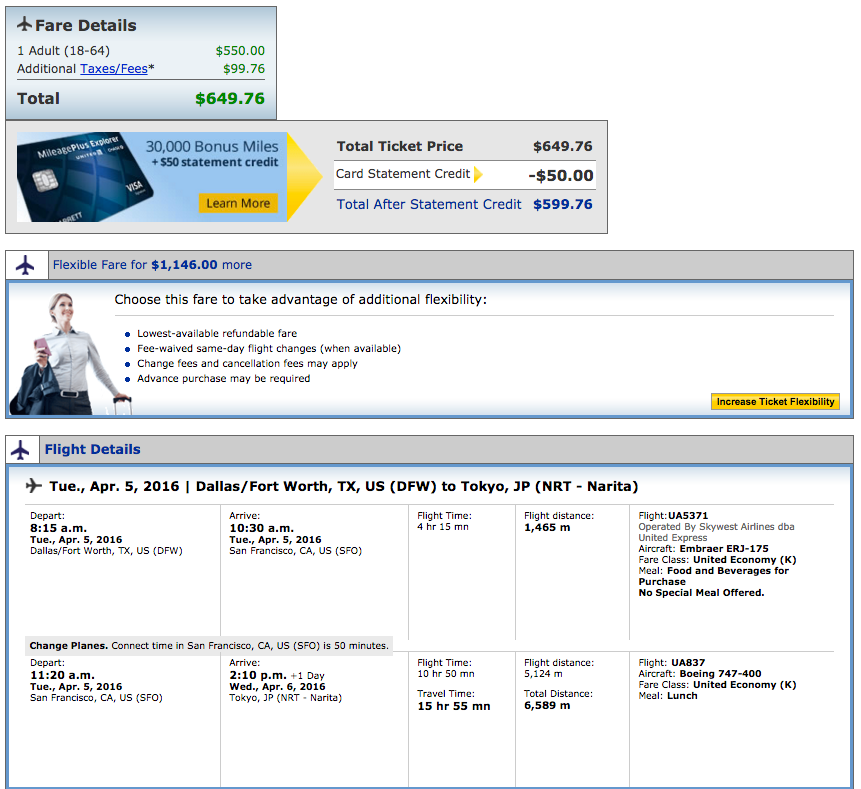
Task: Click the 30,000 Bonus Miles banner text
Action: pos(210,145)
